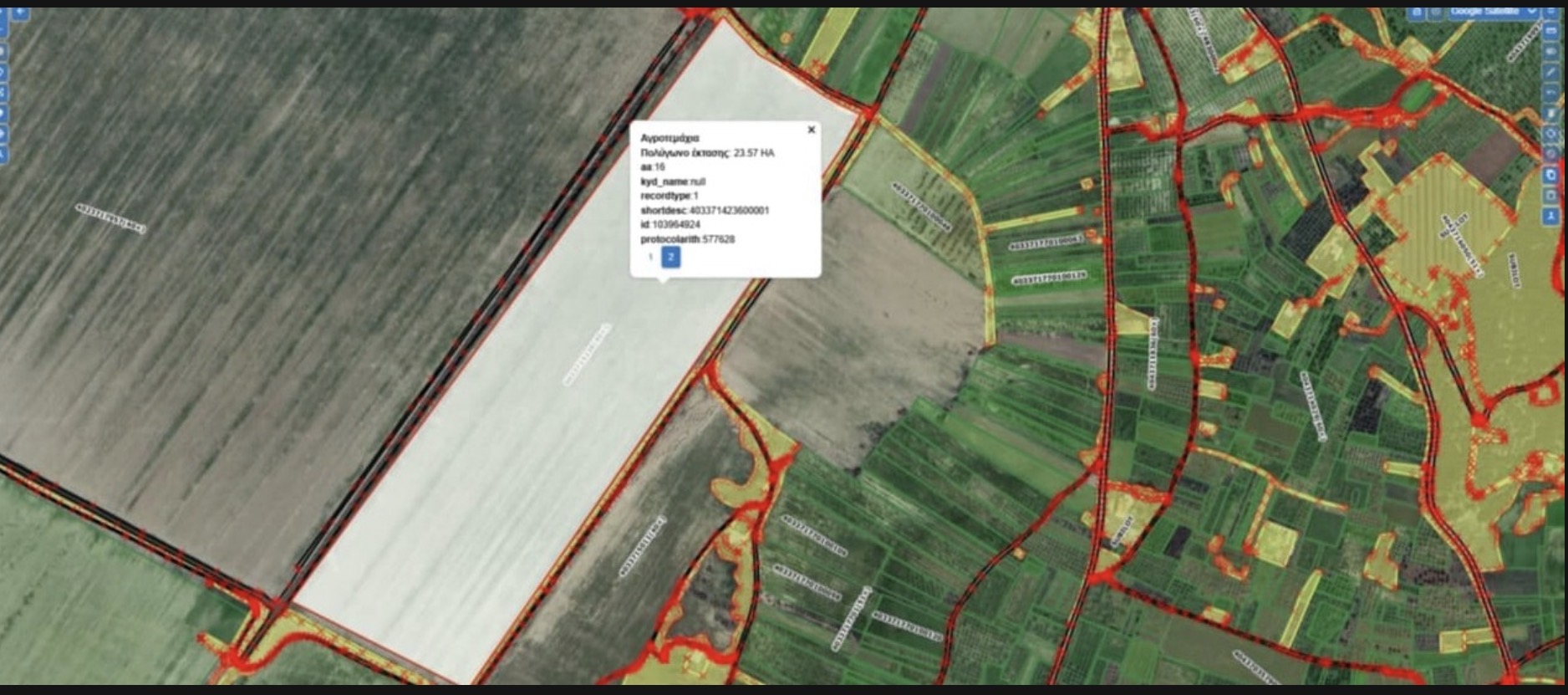Open the Google Satellite basemap dropdown
Image resolution: width=1568 pixels, height=695 pixels.
(1494, 11)
